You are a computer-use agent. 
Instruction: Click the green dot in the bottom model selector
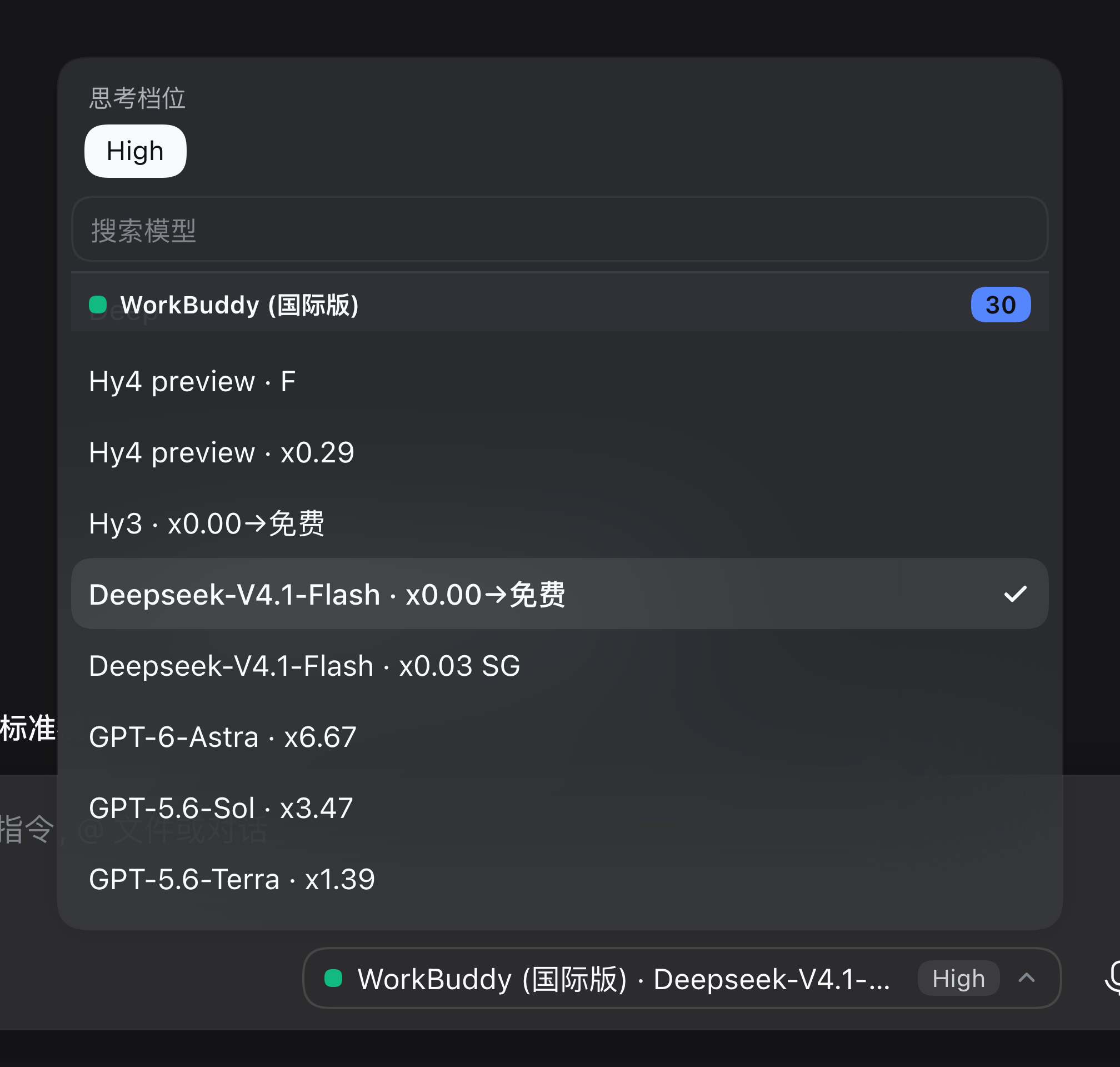[x=333, y=978]
